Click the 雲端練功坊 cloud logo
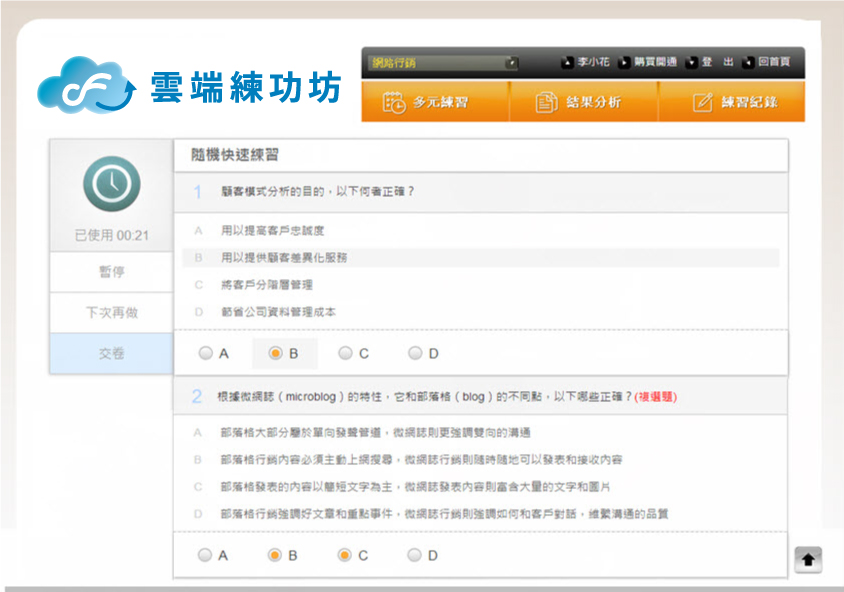The image size is (844, 592). 84,86
